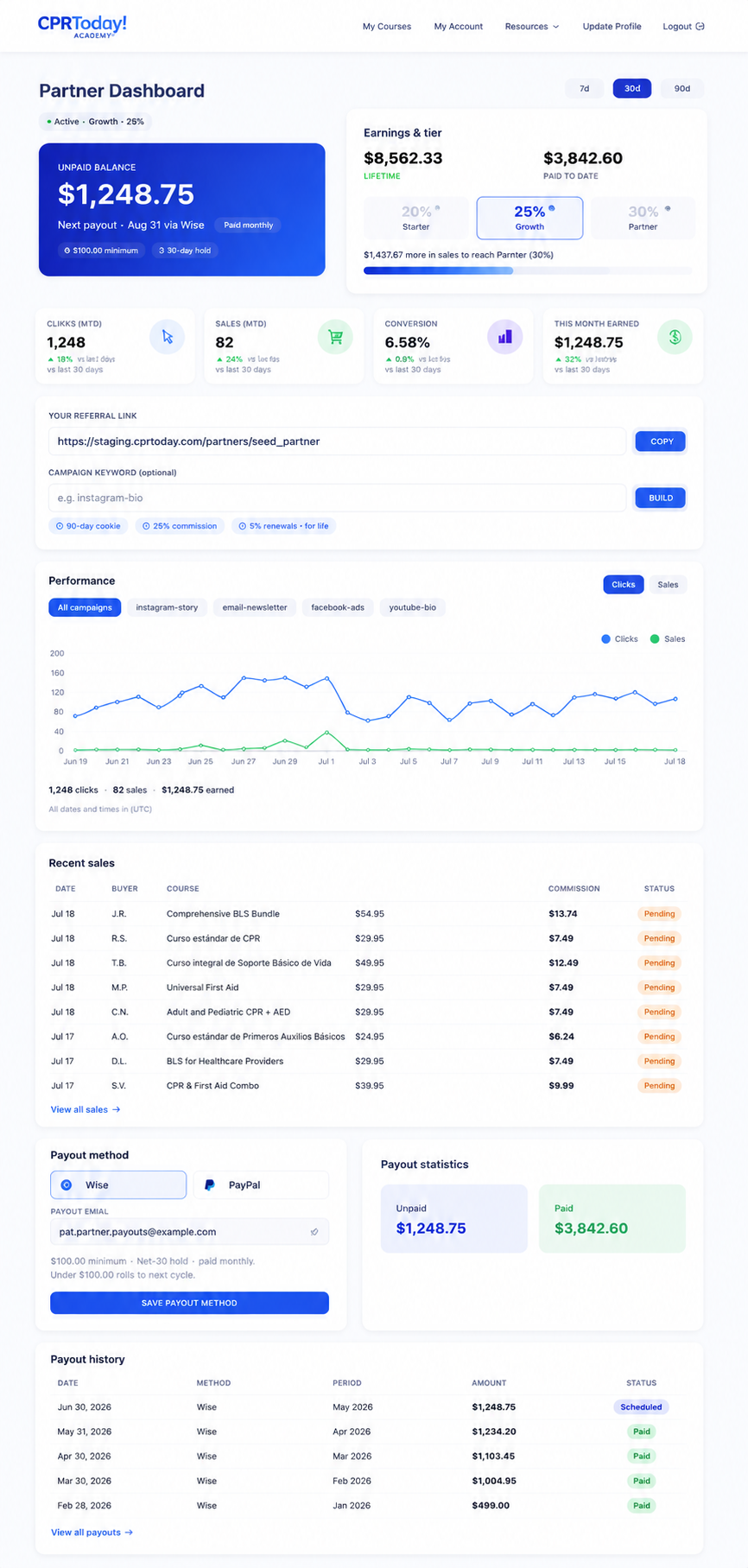Screen dimensions: 748x1568
Task: Click the logout arrow icon
Action: [x=700, y=27]
